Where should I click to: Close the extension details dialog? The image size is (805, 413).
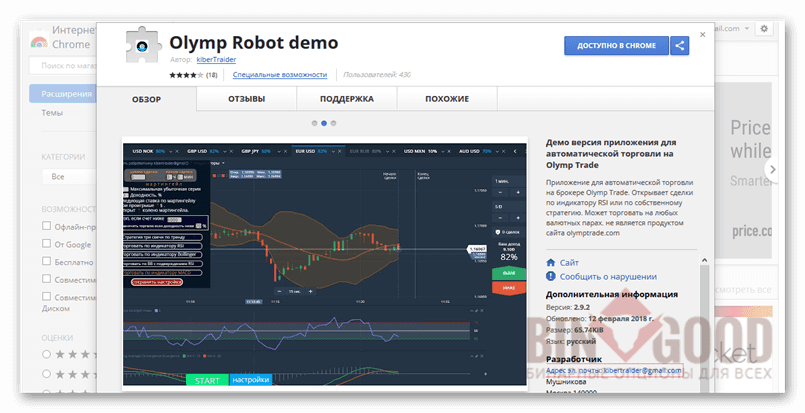tap(703, 34)
